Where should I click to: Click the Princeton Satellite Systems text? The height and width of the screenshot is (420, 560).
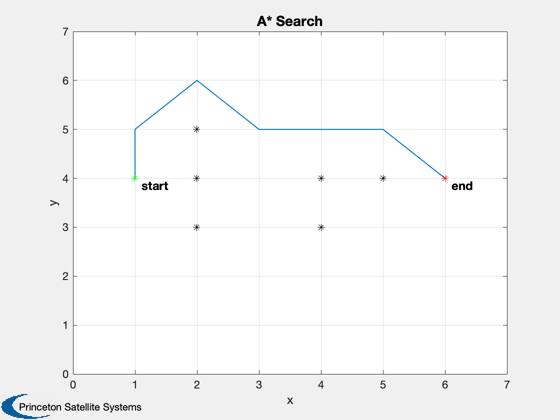click(x=80, y=407)
